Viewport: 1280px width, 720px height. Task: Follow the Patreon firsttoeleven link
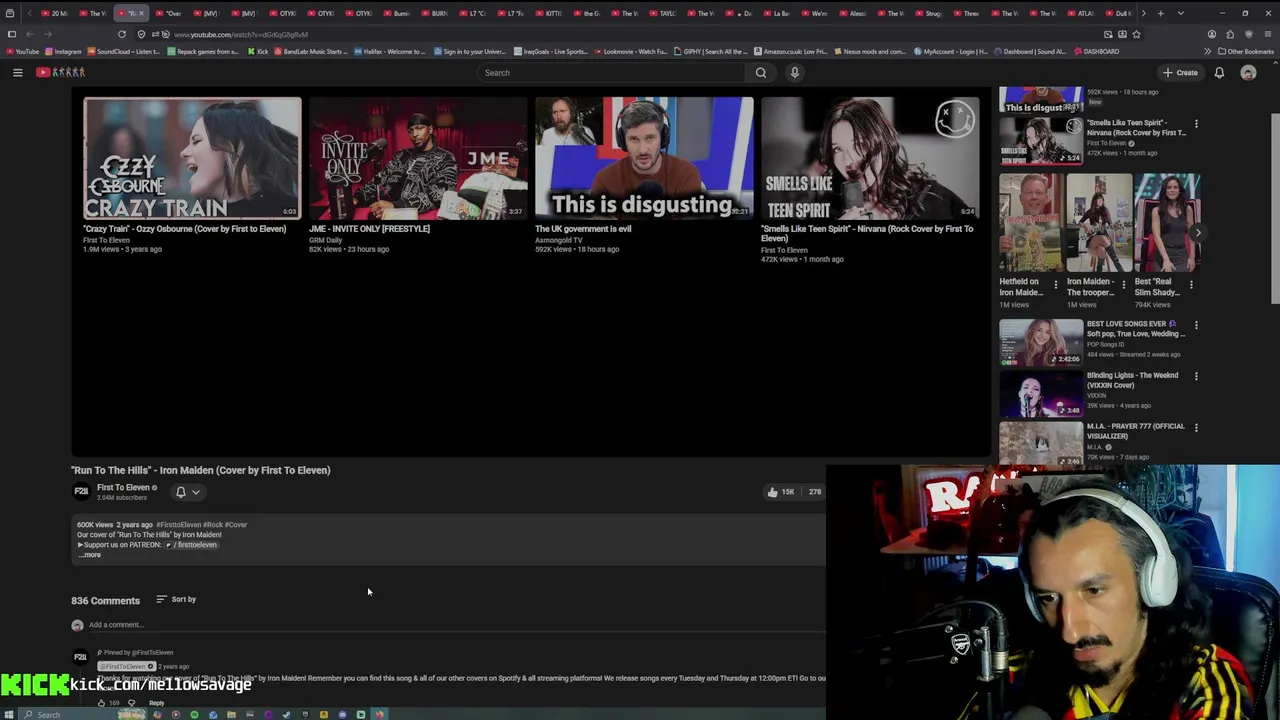click(x=192, y=545)
